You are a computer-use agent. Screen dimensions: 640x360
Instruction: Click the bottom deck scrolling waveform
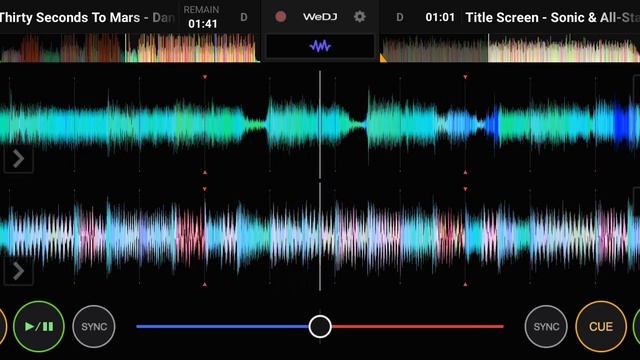320,237
